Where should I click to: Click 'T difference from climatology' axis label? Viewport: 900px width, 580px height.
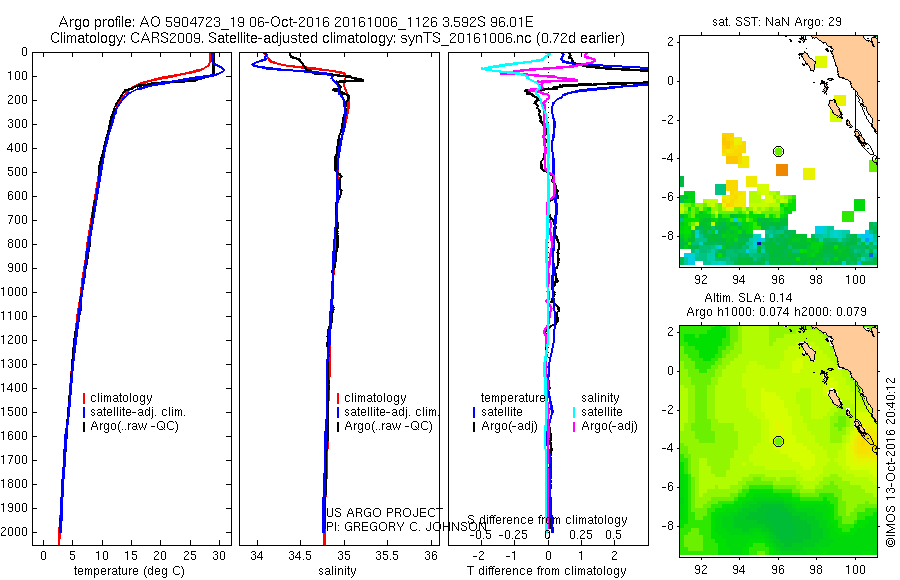click(x=546, y=571)
